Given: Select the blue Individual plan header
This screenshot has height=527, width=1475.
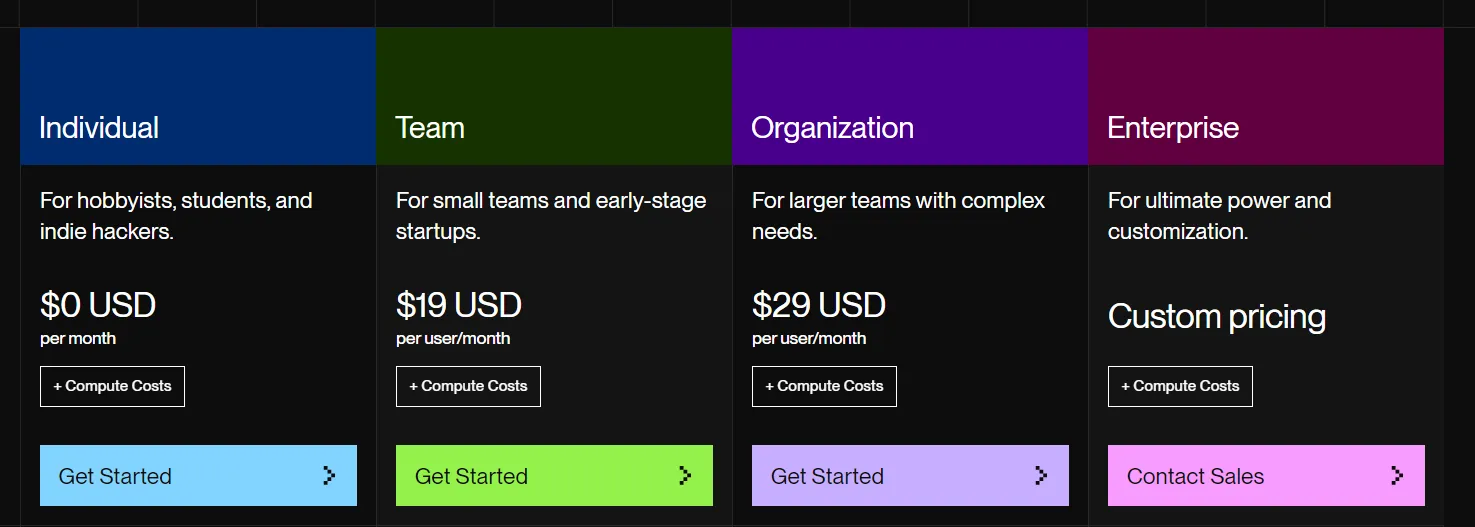Looking at the screenshot, I should 198,96.
